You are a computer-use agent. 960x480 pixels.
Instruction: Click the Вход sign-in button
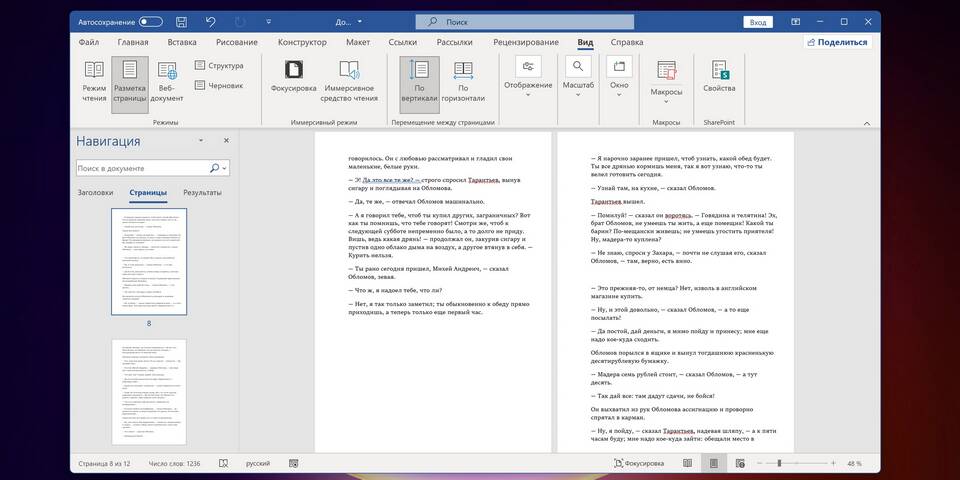coord(758,21)
